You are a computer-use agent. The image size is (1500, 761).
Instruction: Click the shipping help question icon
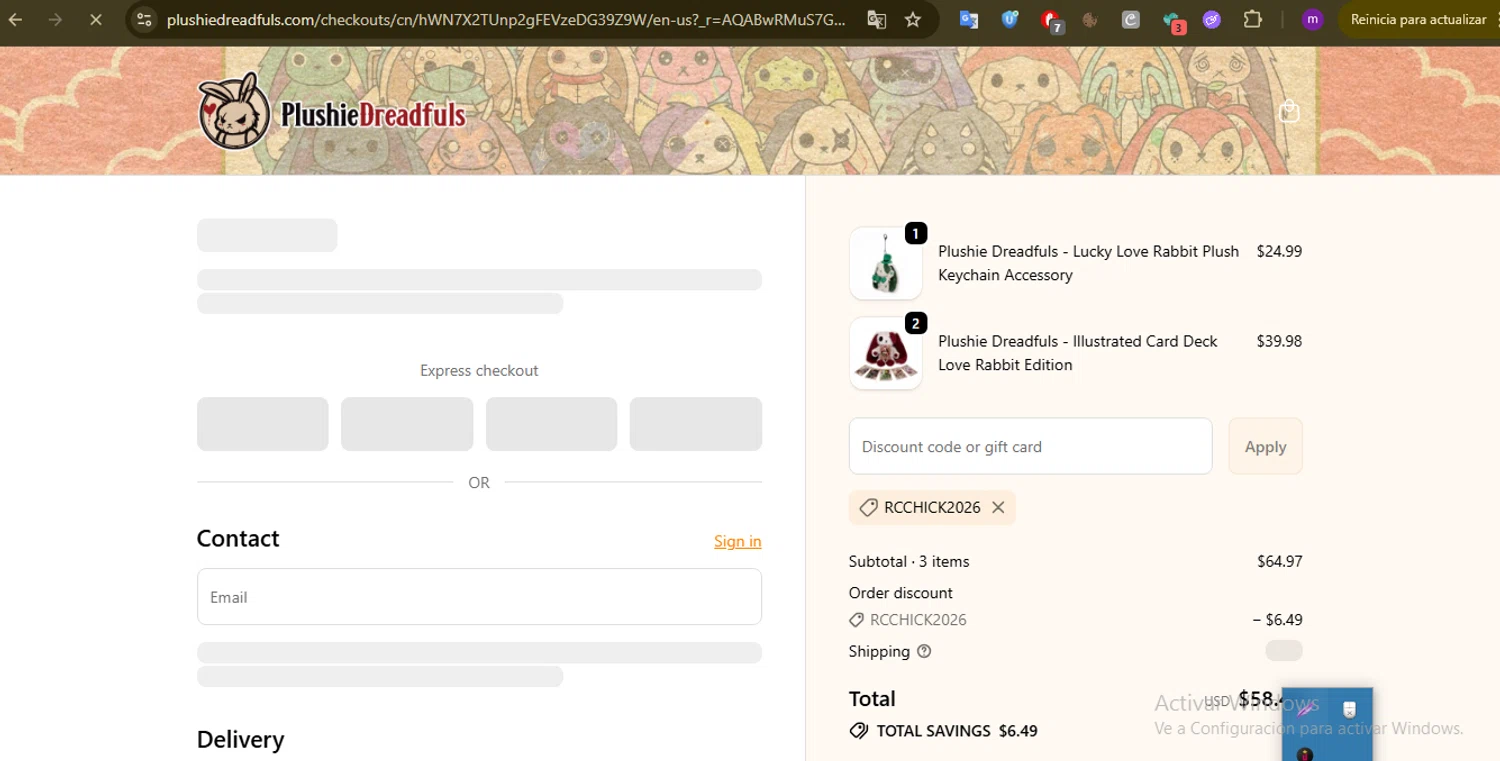coord(924,651)
